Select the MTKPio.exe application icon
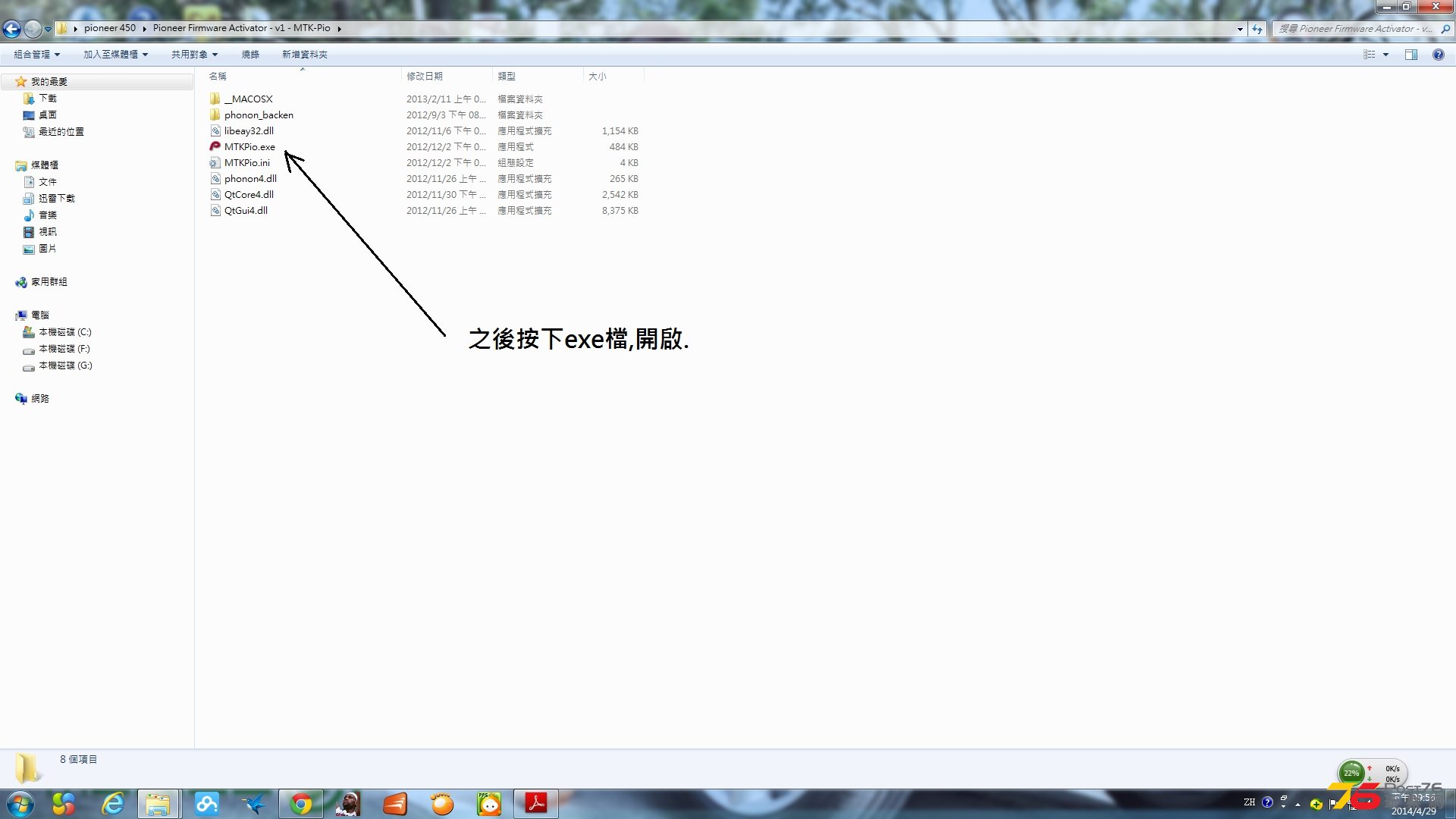Viewport: 1456px width, 819px height. tap(215, 147)
